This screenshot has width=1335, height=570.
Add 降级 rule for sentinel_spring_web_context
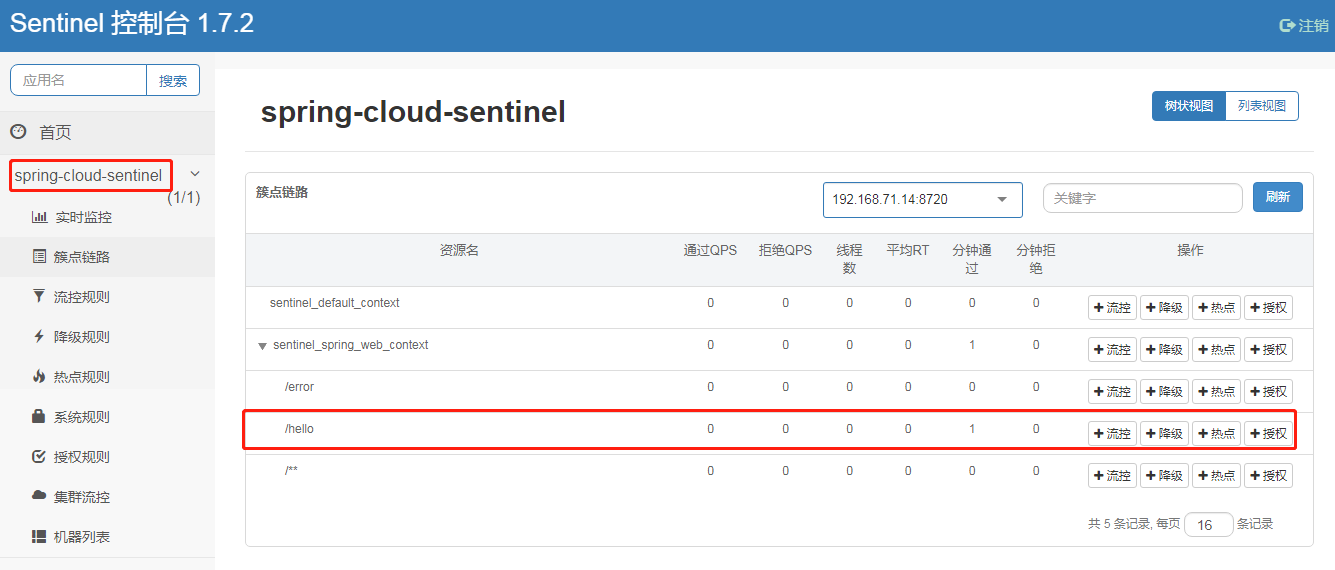[x=1164, y=350]
